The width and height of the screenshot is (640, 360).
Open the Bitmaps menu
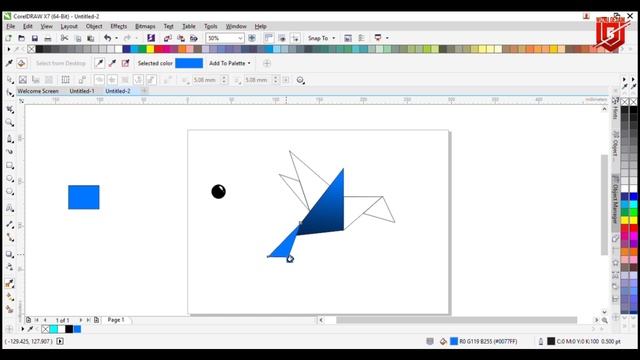(145, 26)
